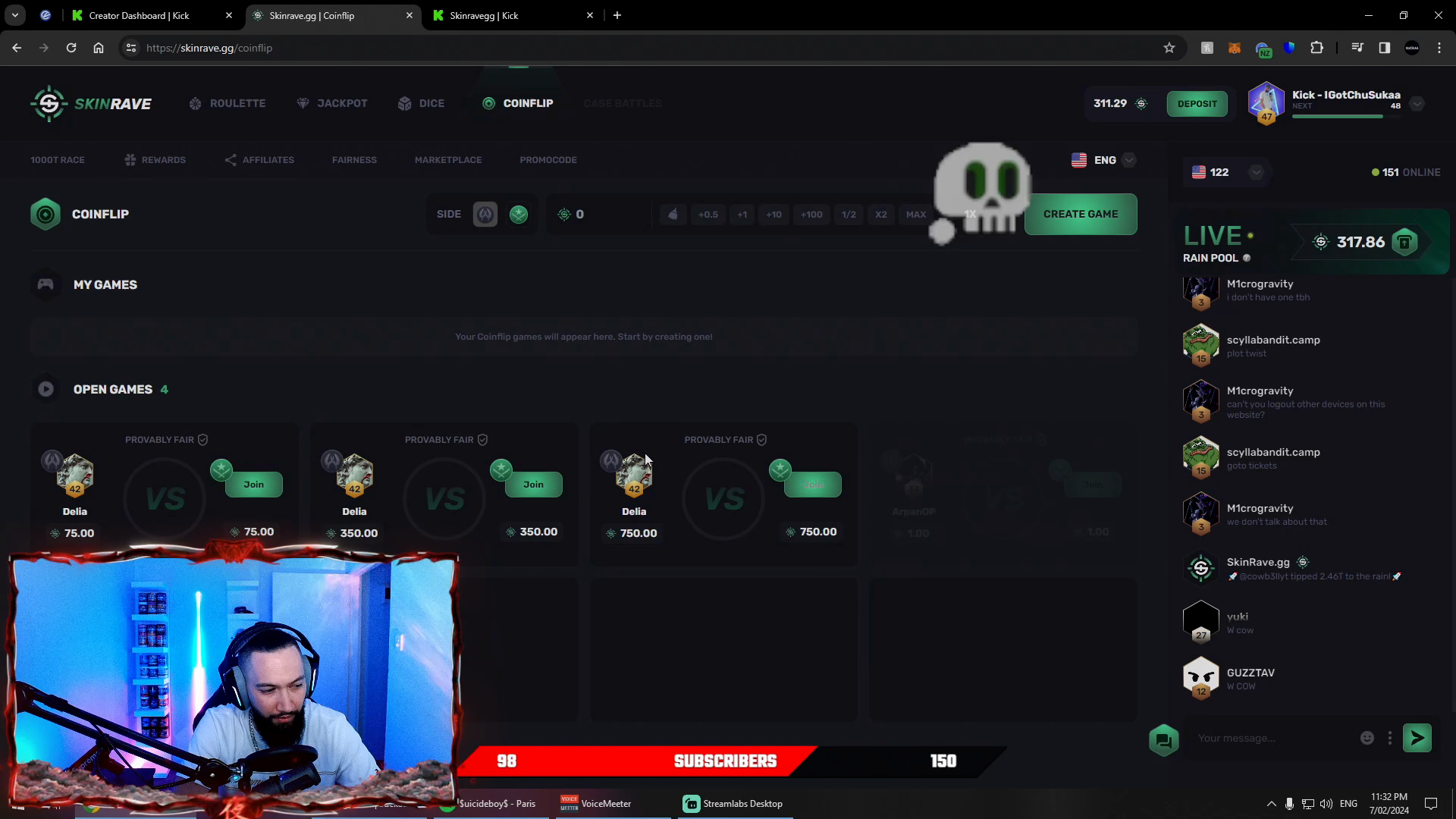1456x819 pixels.
Task: Open scyllabandit.camp's profile from 'plot twist' message
Action: (x=1200, y=344)
